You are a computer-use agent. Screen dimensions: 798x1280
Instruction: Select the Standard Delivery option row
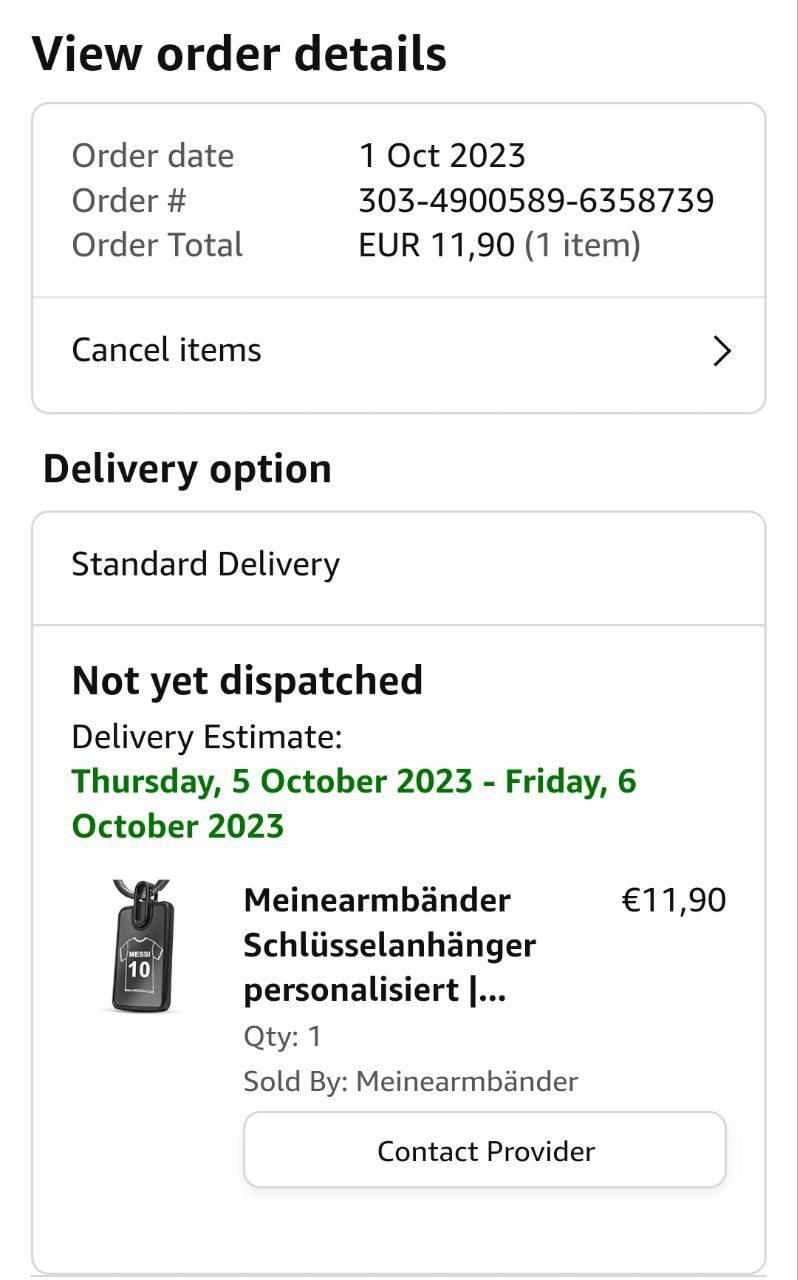(x=206, y=564)
